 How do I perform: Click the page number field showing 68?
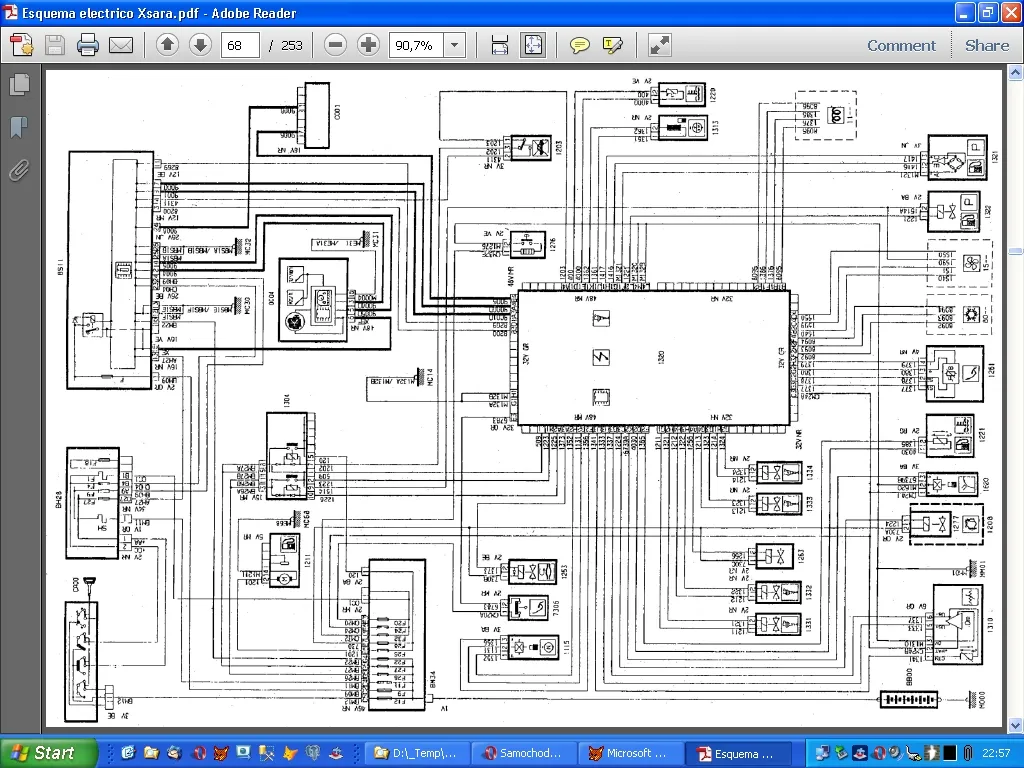click(239, 45)
